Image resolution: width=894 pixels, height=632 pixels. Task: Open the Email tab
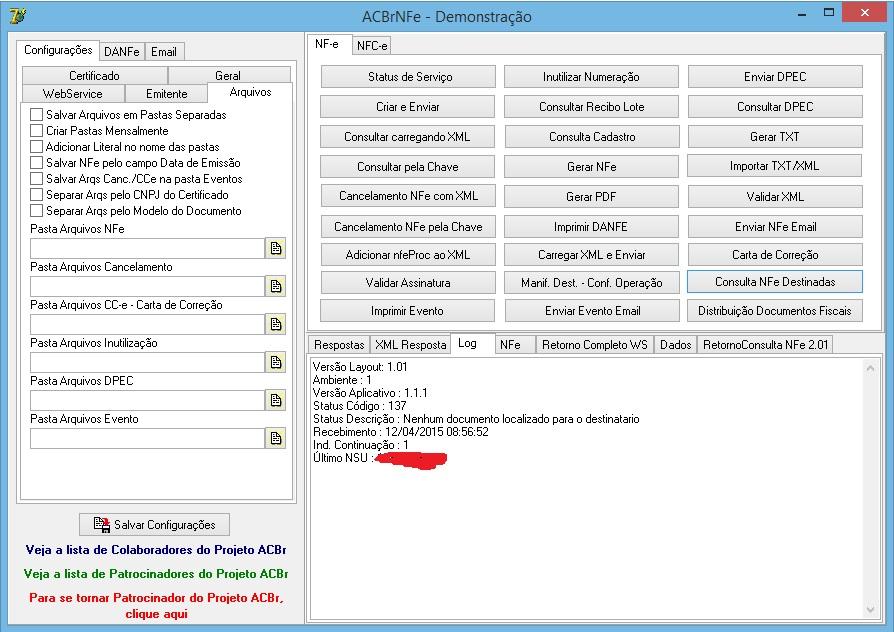(164, 51)
